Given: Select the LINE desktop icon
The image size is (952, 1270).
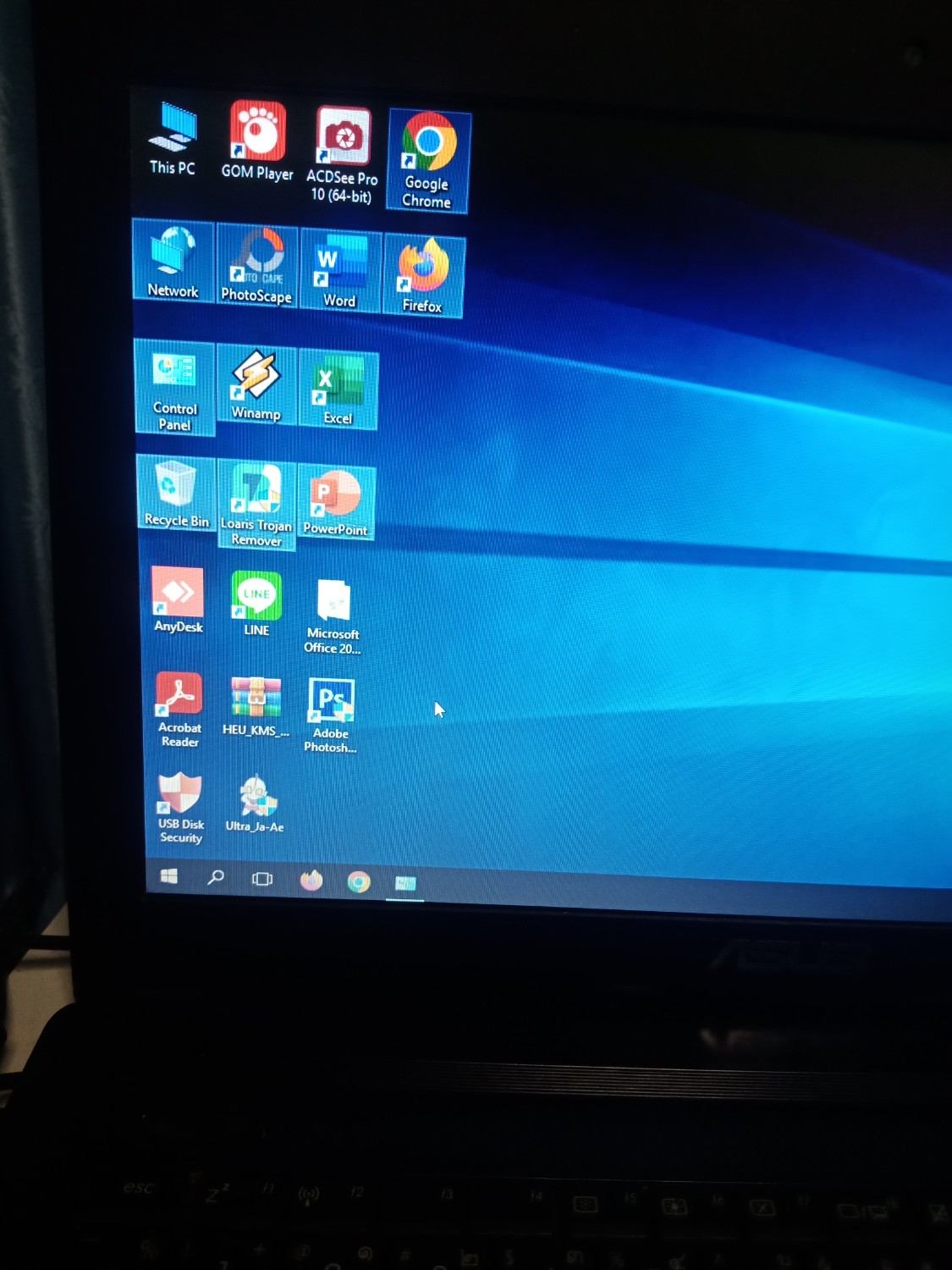Looking at the screenshot, I should 256,604.
